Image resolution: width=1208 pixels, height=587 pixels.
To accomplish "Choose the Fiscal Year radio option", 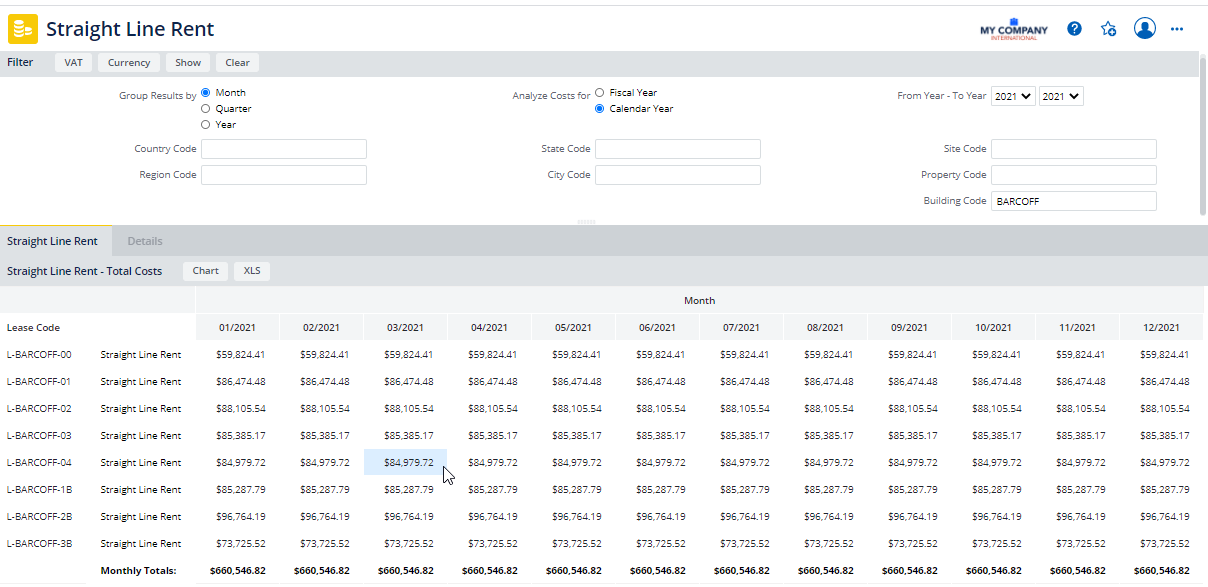I will tap(600, 92).
